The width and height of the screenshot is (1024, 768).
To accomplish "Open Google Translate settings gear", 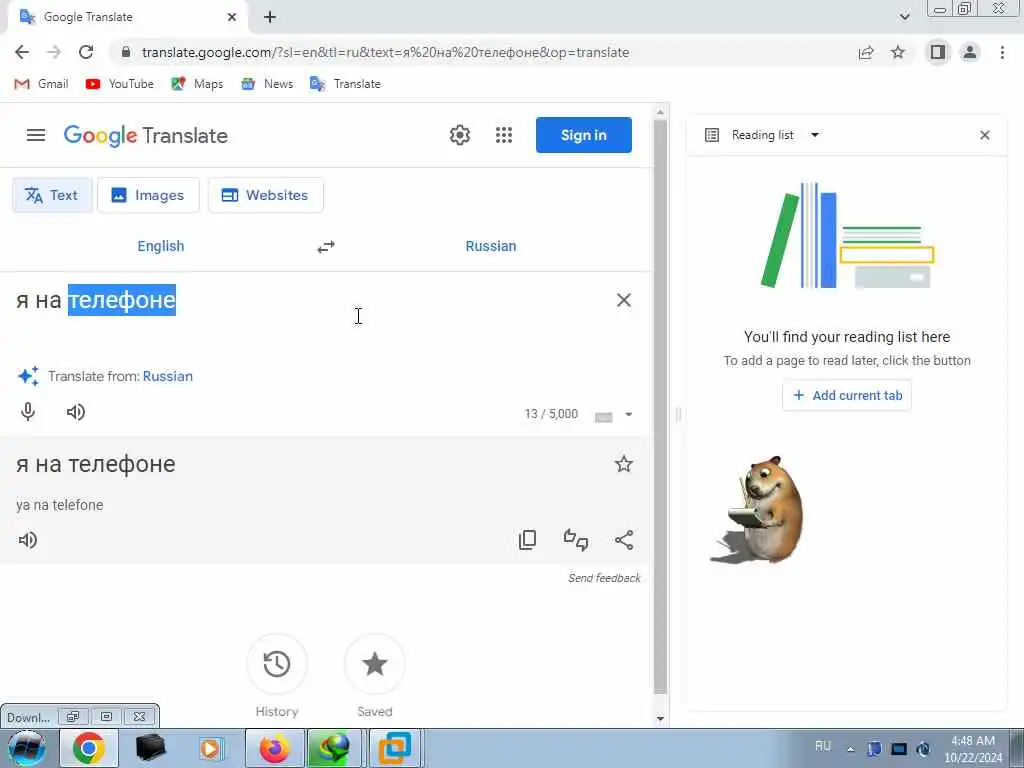I will [x=460, y=135].
